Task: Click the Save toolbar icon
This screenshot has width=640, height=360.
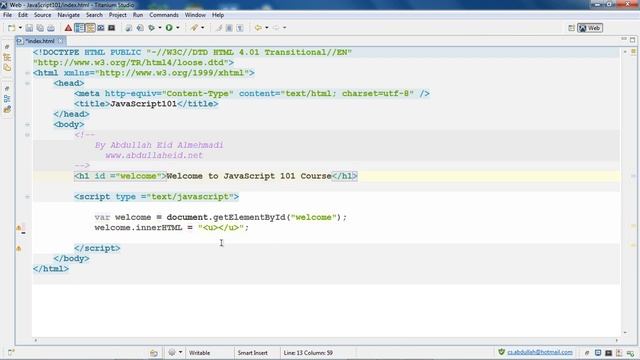Action: (29, 28)
